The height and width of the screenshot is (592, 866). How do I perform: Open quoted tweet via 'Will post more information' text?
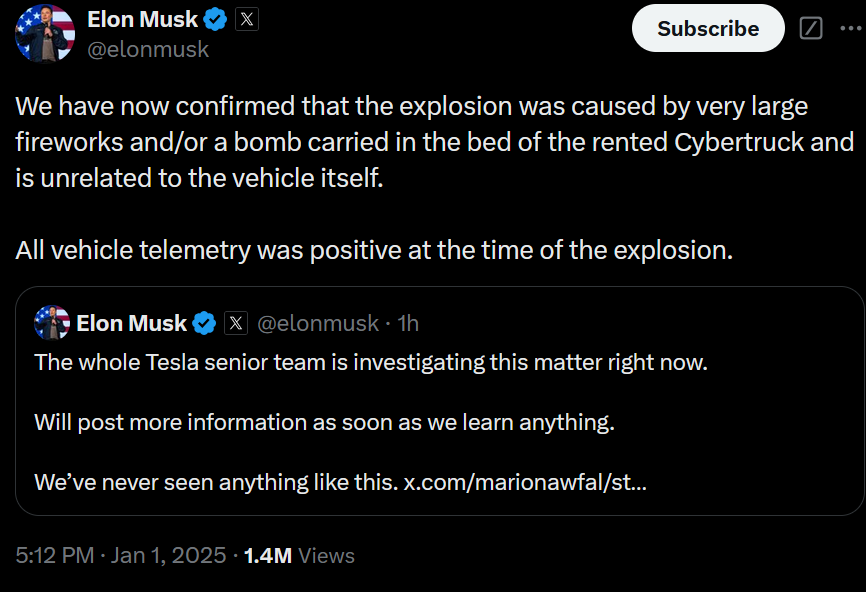pyautogui.click(x=324, y=422)
